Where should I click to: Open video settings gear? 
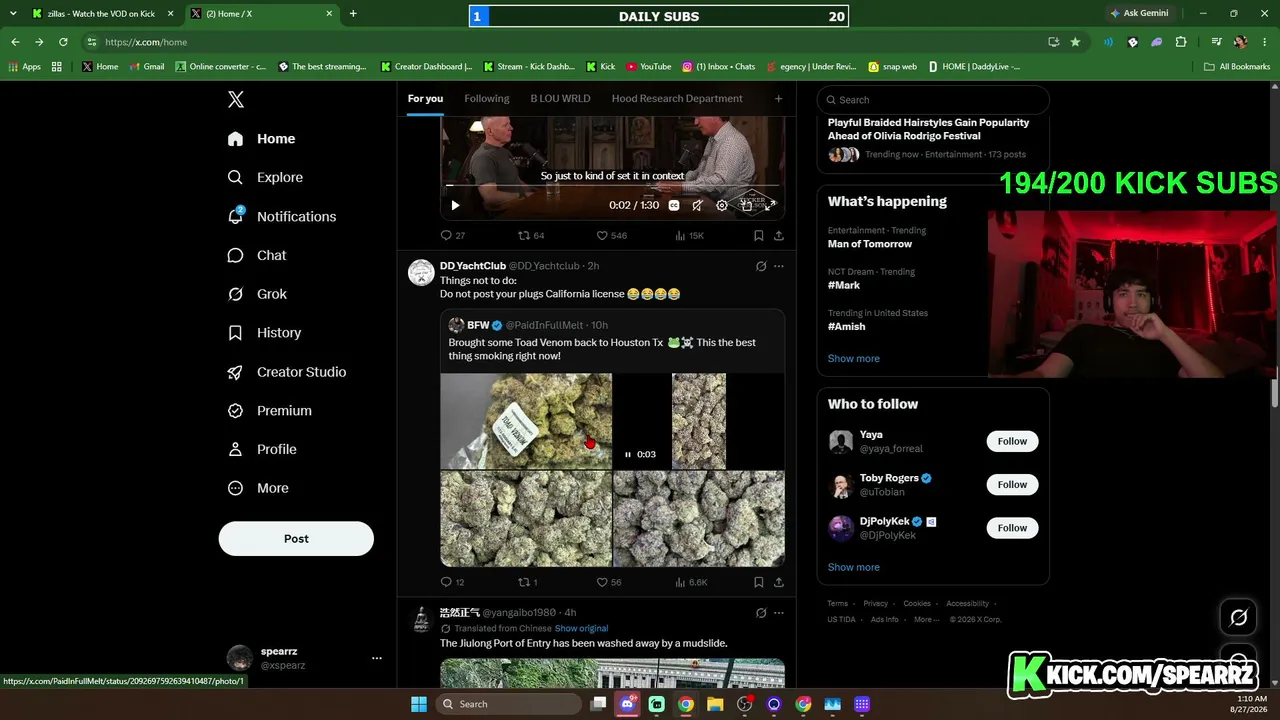[722, 205]
